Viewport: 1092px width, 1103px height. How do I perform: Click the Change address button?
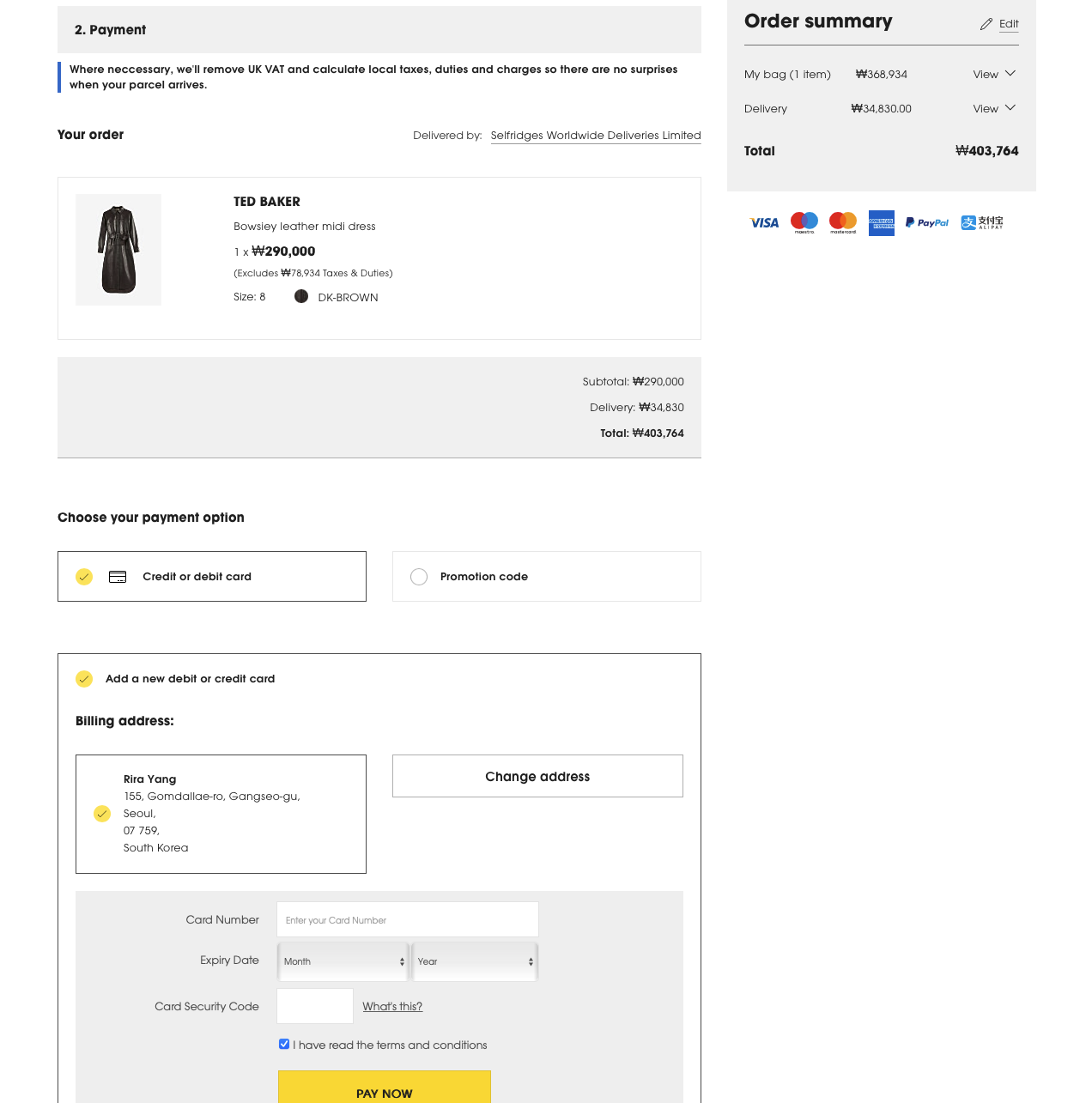537,776
